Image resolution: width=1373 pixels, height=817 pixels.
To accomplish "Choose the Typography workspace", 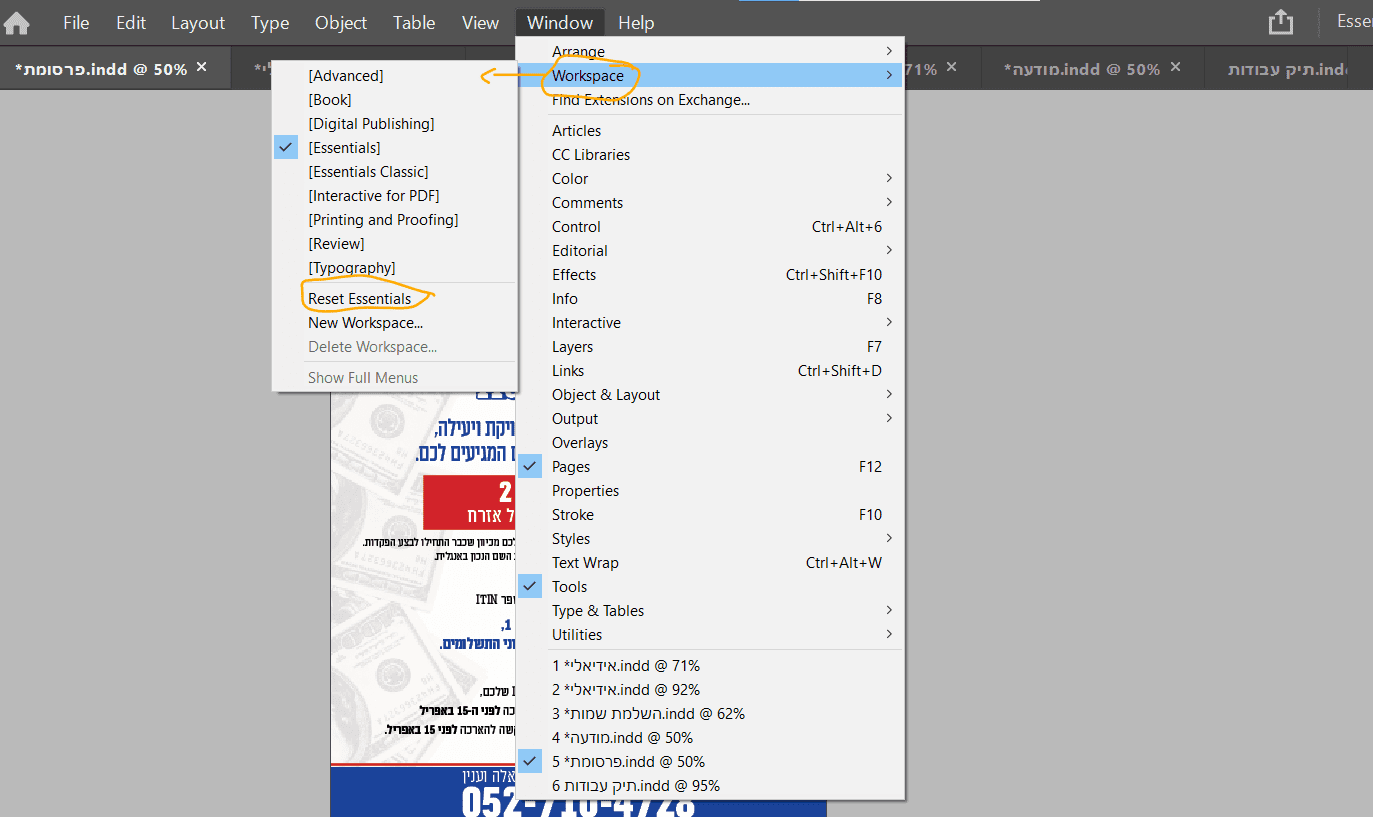I will point(395,268).
